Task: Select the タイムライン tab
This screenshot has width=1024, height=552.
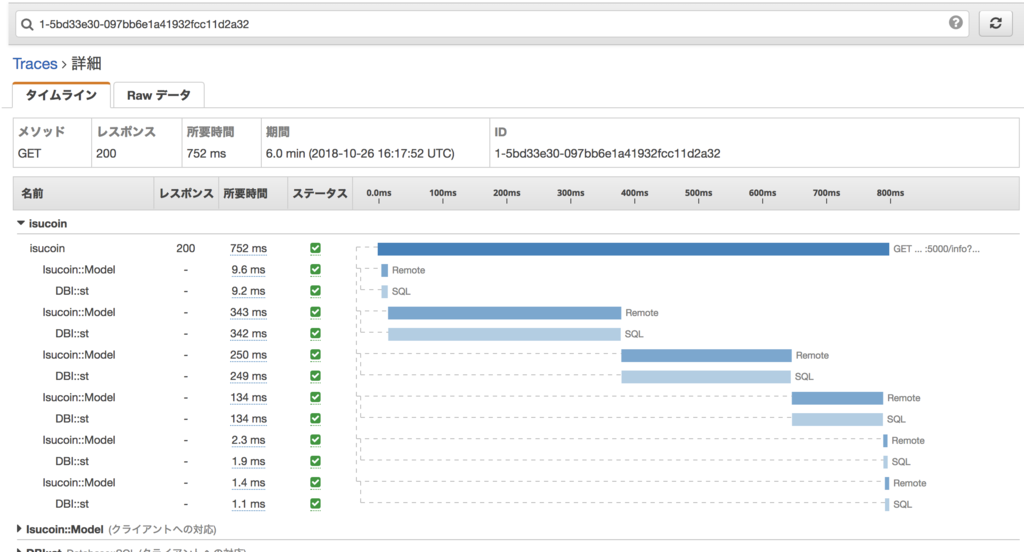Action: (61, 95)
